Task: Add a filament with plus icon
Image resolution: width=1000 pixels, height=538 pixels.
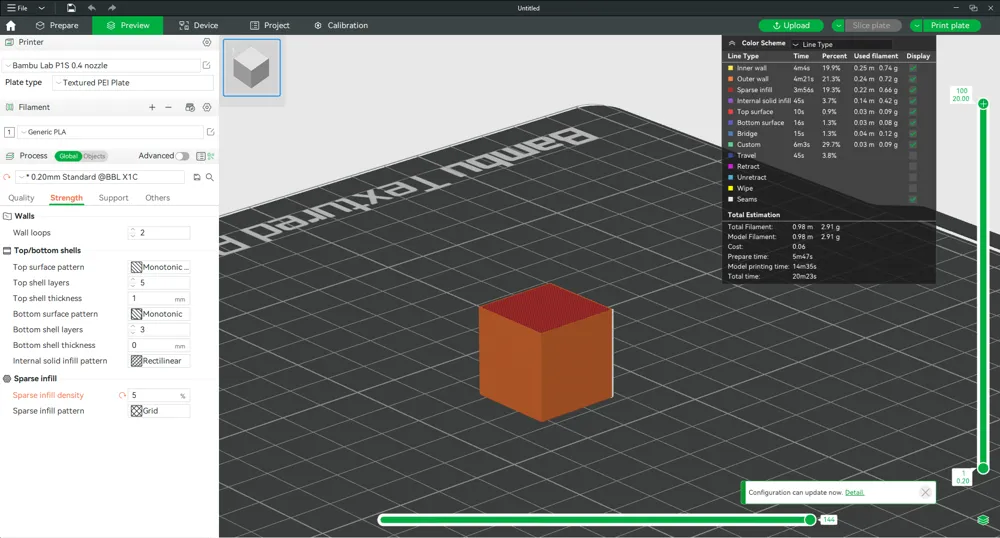Action: [152, 107]
